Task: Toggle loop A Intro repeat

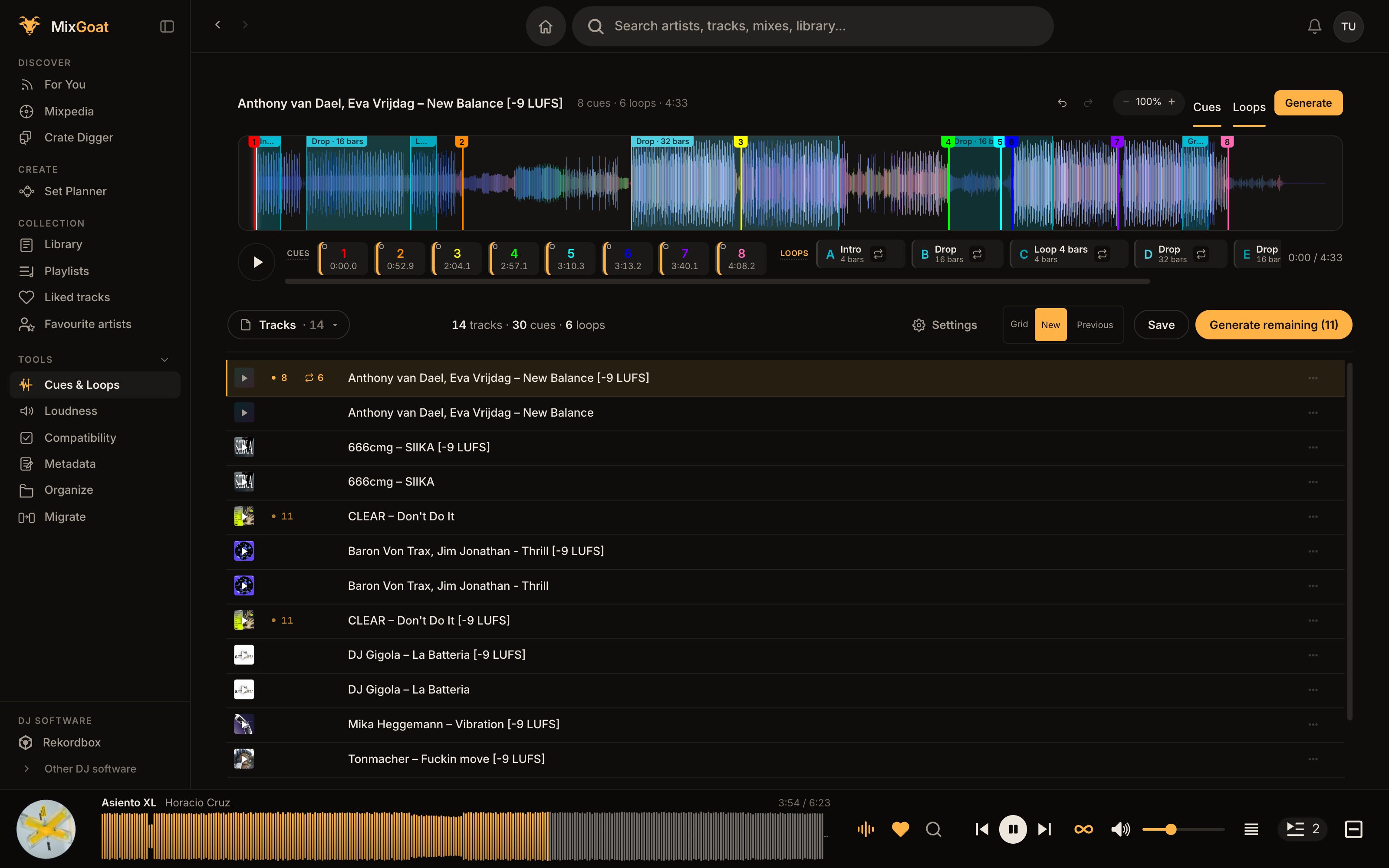Action: coord(878,254)
